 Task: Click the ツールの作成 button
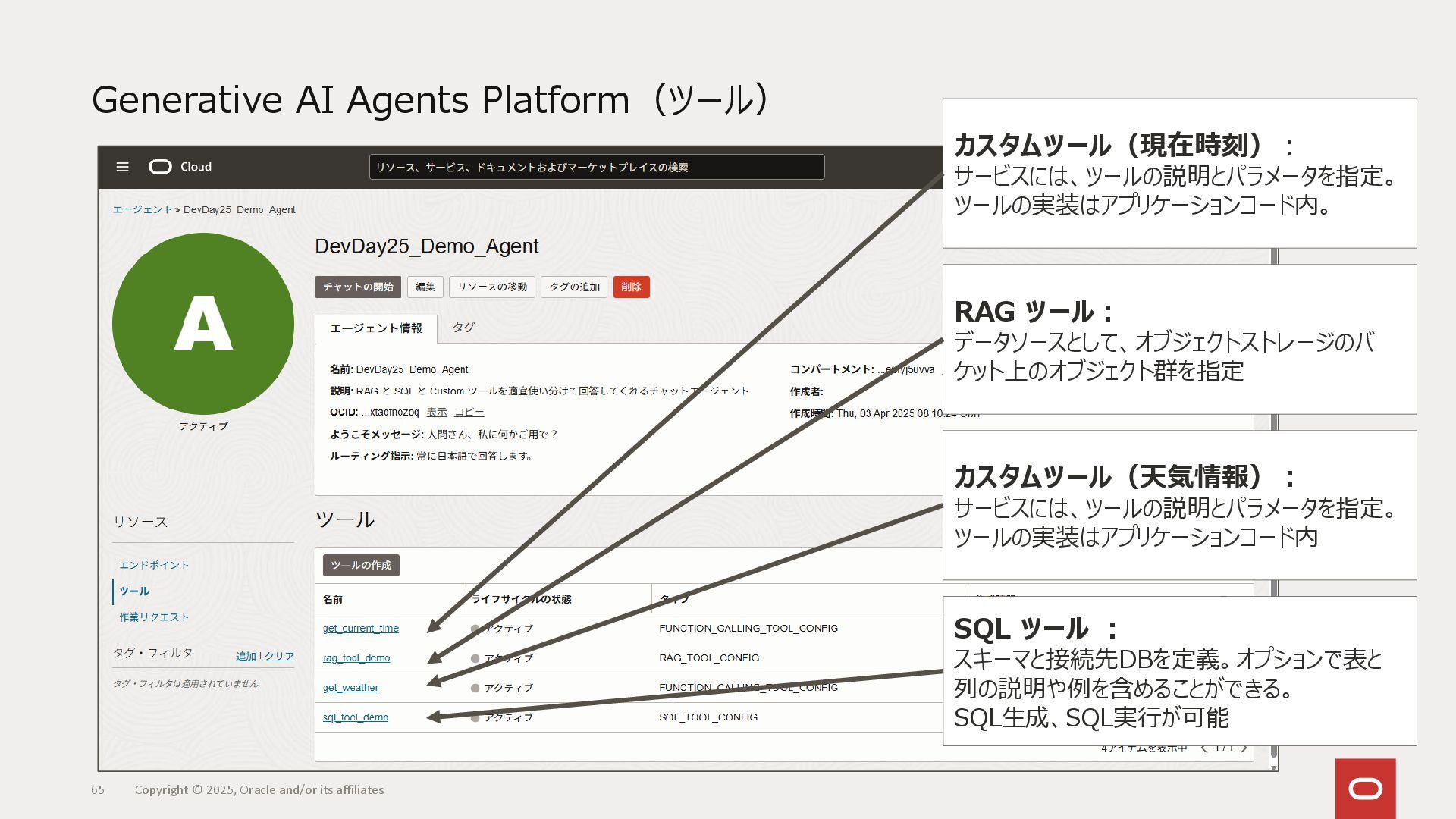360,565
